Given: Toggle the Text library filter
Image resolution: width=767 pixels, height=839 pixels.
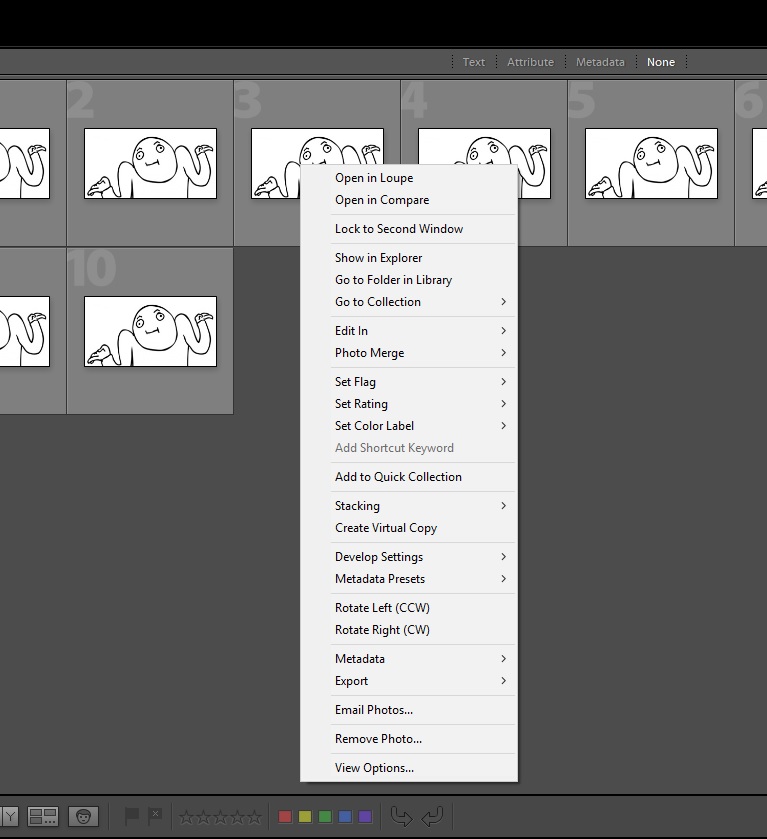Looking at the screenshot, I should click(x=474, y=62).
